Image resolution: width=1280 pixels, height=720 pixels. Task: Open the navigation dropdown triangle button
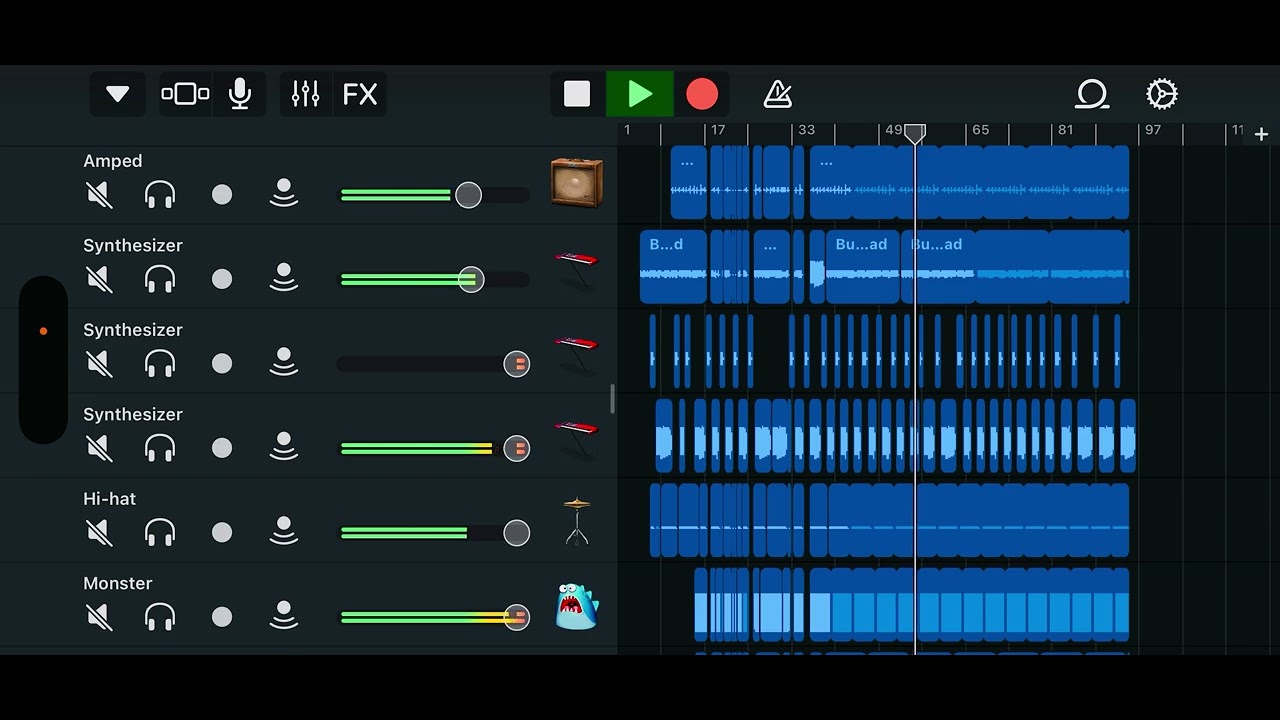(118, 94)
